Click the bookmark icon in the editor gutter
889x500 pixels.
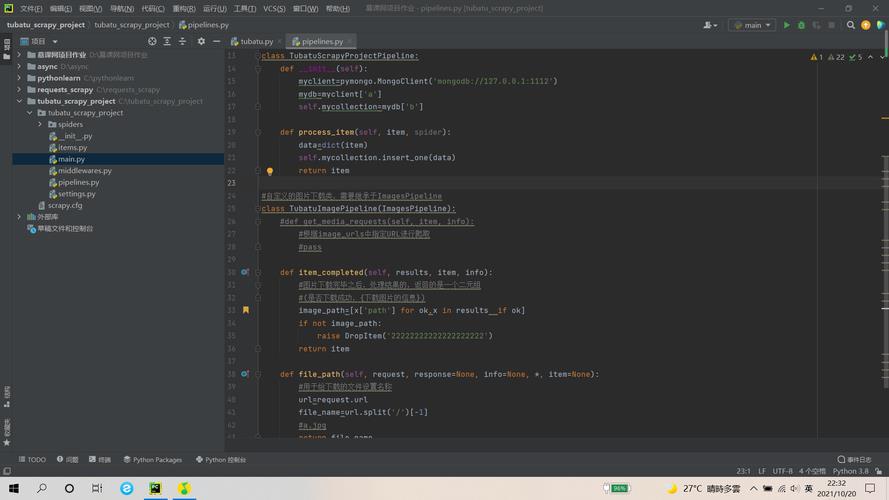[x=246, y=310]
